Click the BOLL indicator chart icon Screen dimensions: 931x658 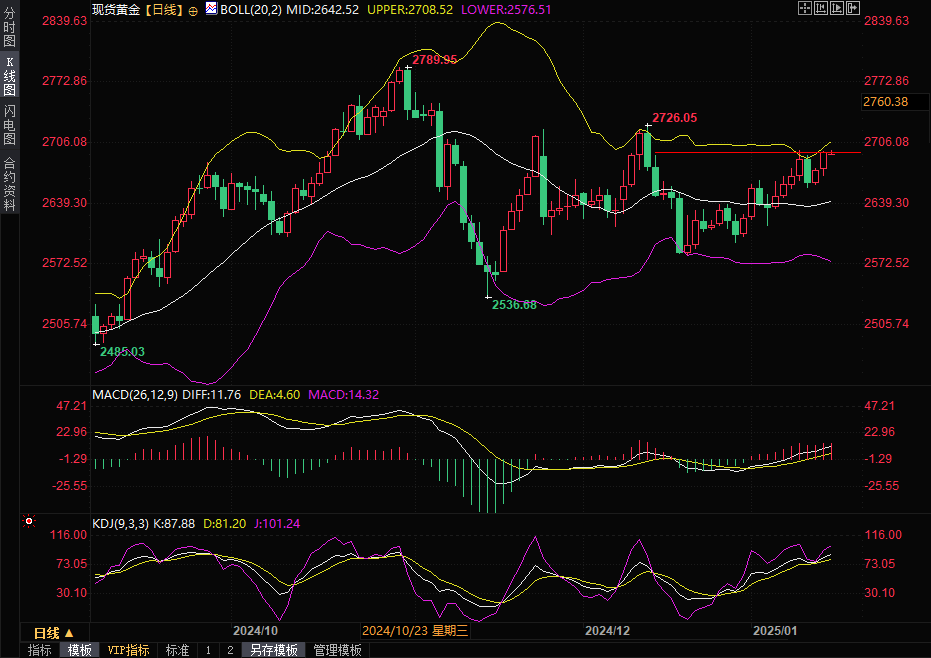[x=210, y=9]
